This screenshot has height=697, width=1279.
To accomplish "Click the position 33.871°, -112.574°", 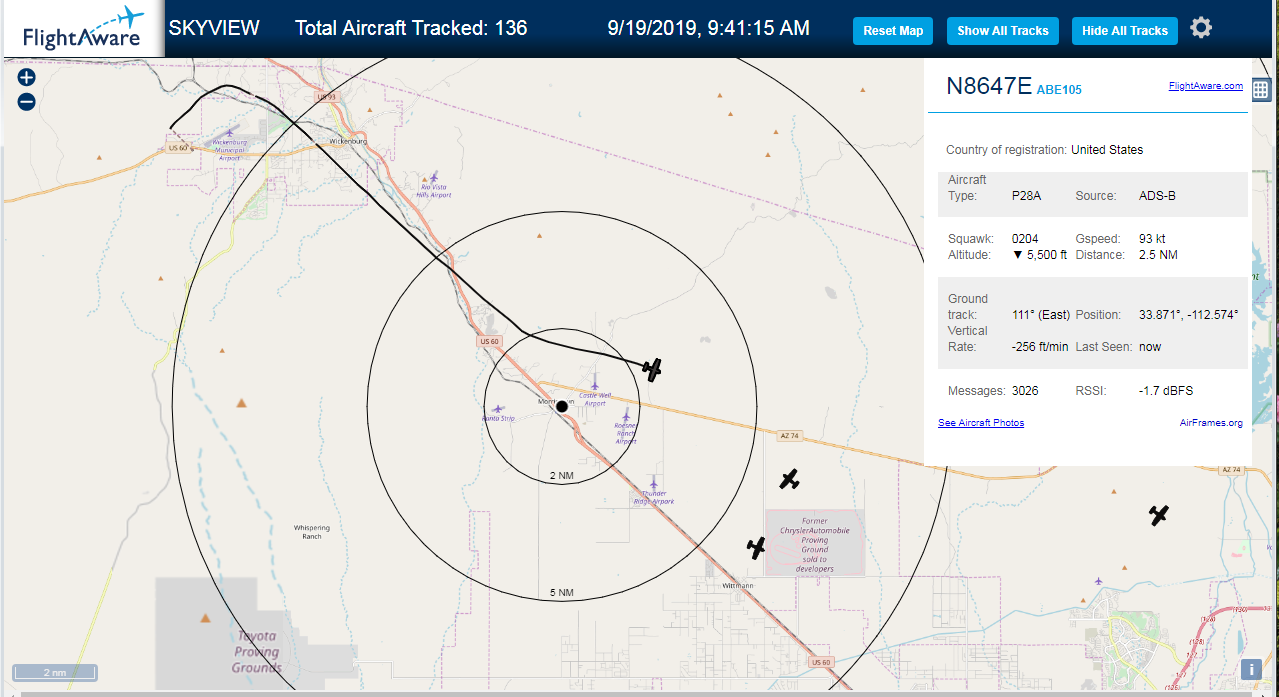I will pos(1188,315).
